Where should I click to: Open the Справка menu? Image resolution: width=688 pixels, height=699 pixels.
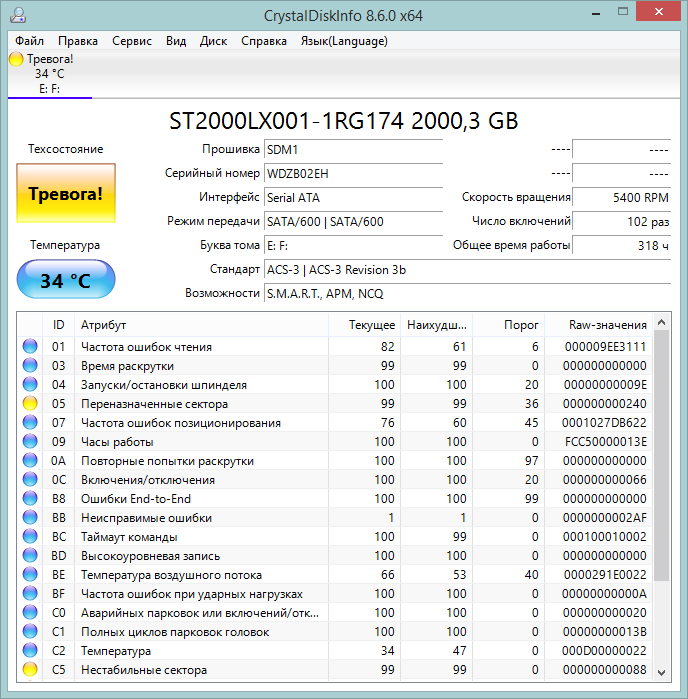tap(264, 41)
